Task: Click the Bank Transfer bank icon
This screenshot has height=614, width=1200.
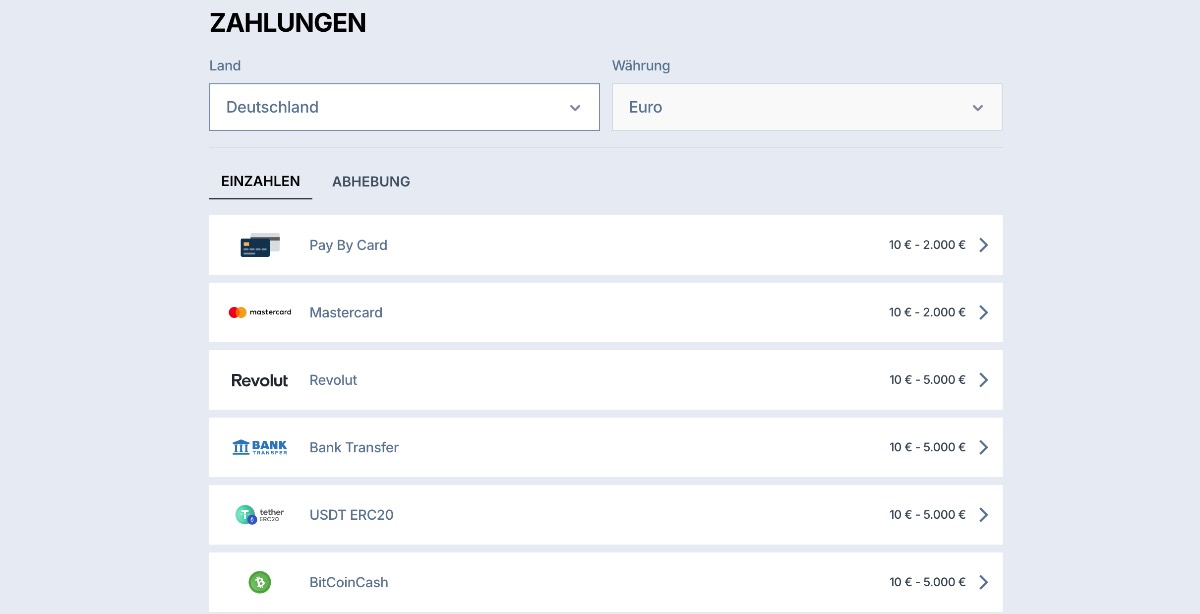Action: [x=260, y=447]
